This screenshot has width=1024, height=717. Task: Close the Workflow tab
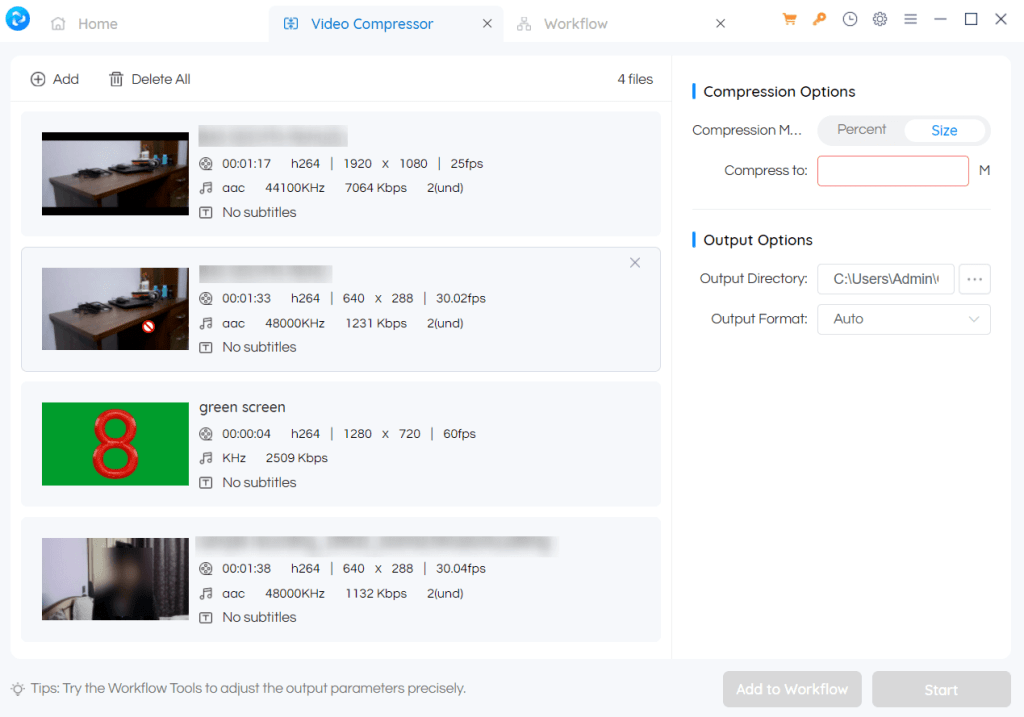point(720,24)
